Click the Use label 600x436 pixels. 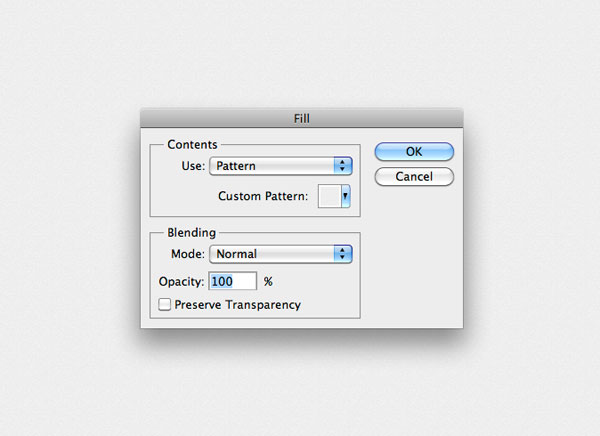(193, 166)
